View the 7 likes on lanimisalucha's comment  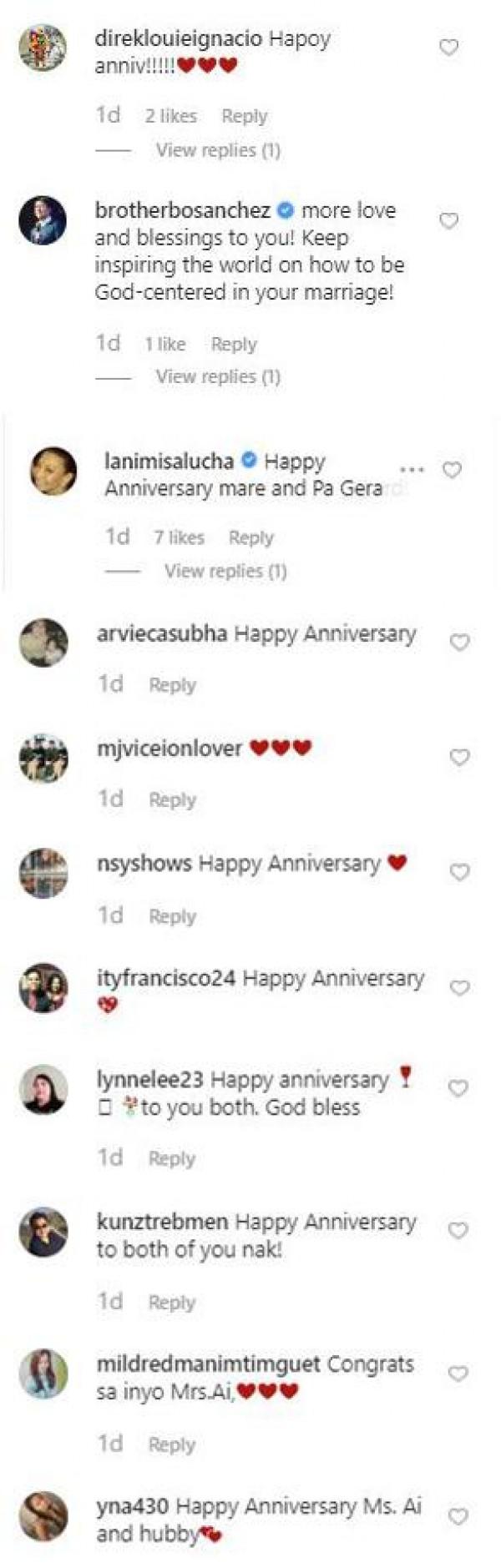tap(179, 538)
